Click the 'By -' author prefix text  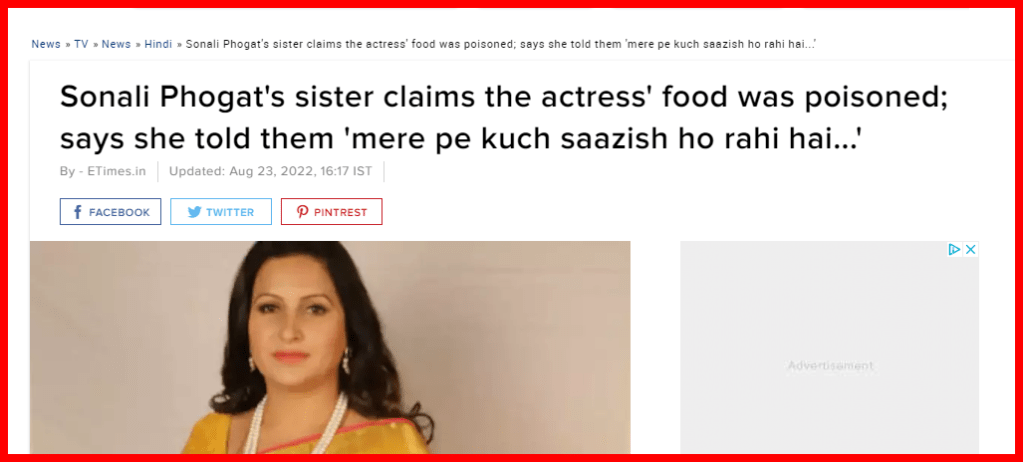pos(71,172)
